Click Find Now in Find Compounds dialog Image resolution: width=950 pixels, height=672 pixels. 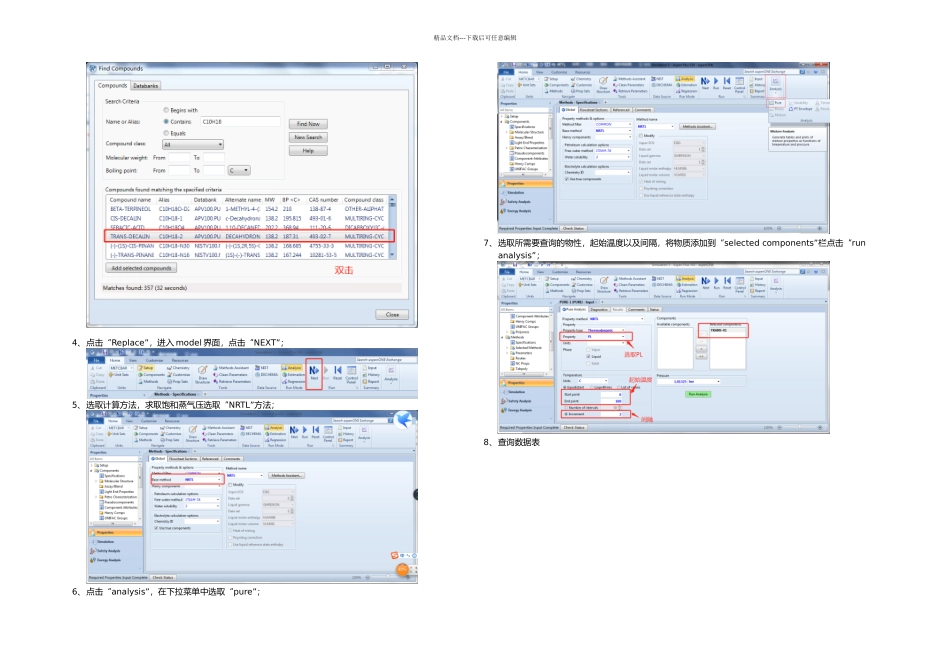click(308, 124)
